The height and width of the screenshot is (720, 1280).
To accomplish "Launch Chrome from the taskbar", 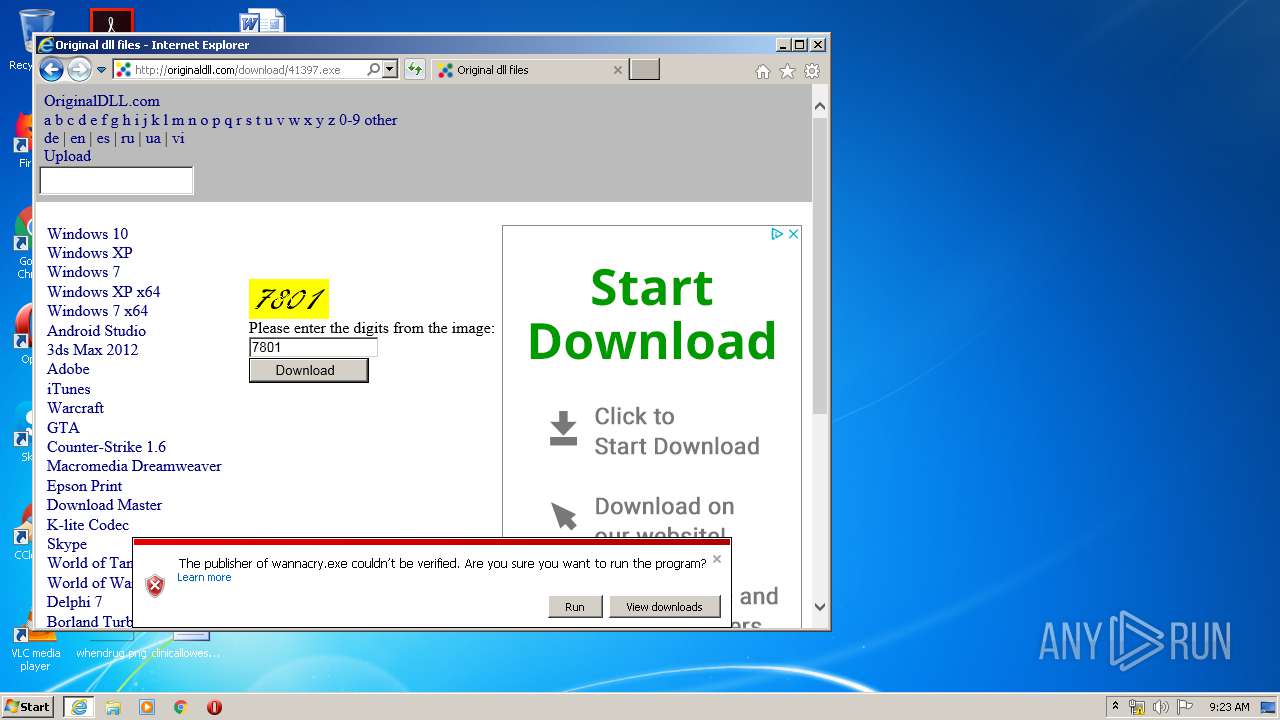I will (x=181, y=707).
